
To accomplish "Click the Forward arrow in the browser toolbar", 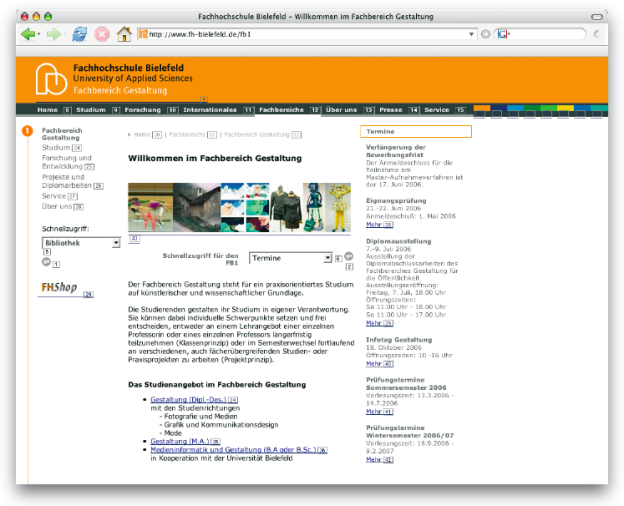I will tap(53, 34).
